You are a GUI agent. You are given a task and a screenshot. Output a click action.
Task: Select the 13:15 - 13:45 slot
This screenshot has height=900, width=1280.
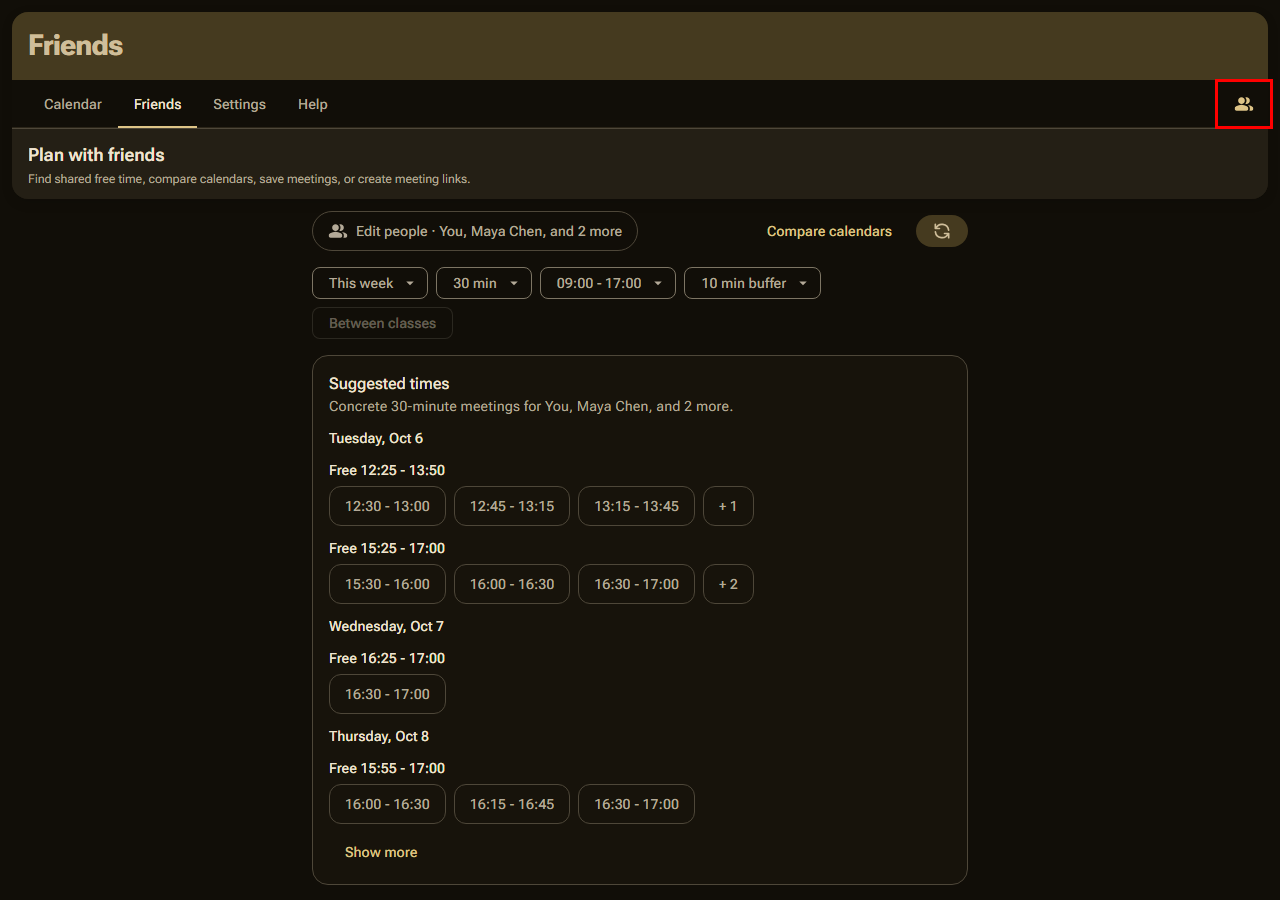[636, 506]
